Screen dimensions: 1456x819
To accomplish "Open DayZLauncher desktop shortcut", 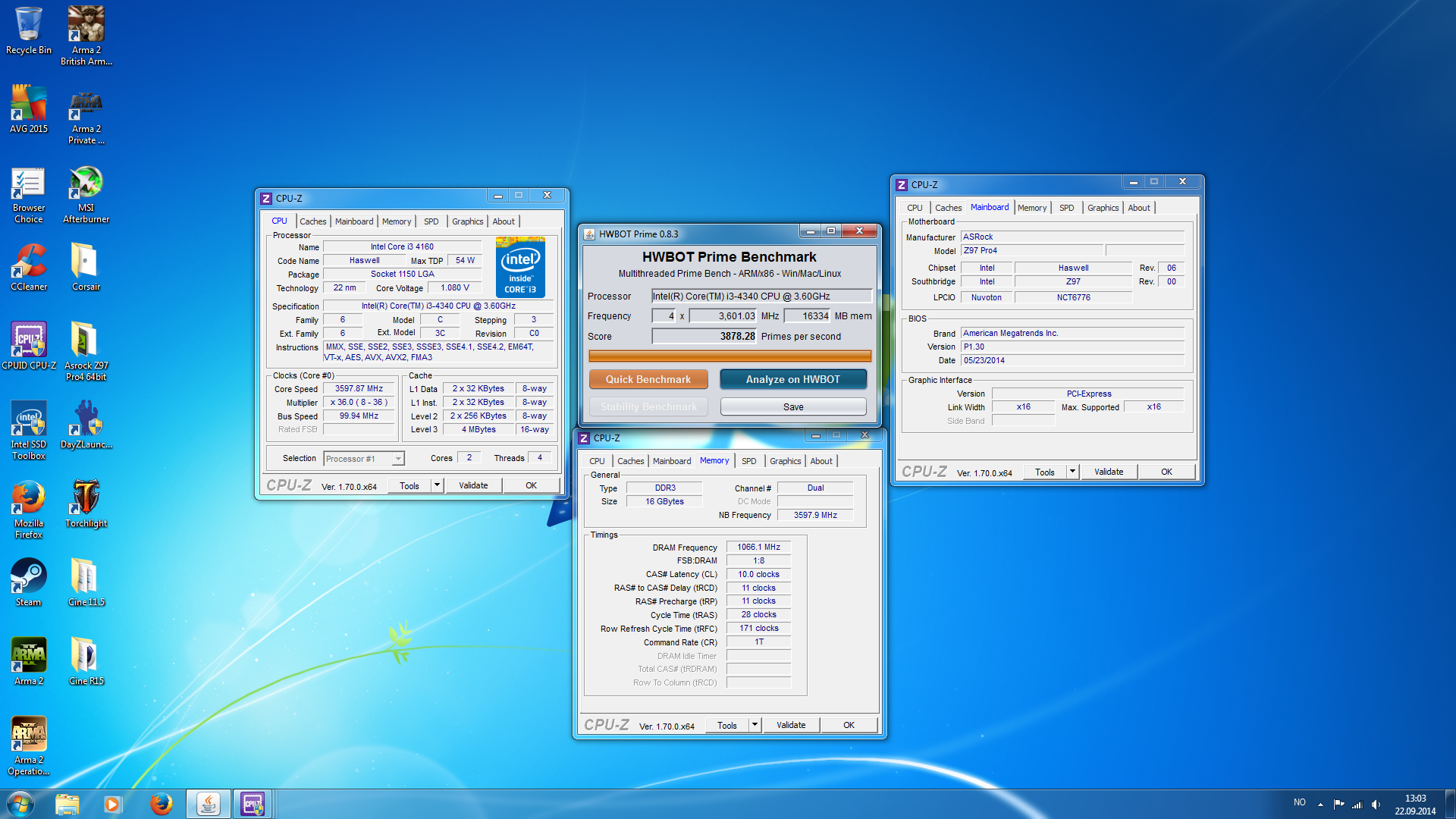I will point(86,425).
